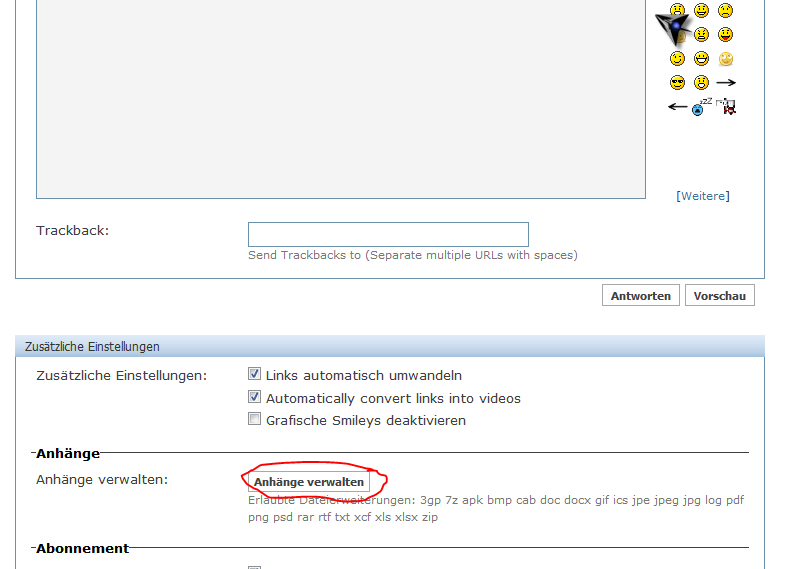799x569 pixels.
Task: Click the 'Erlaubte Dateierweiterungen' text
Action: [x=496, y=508]
